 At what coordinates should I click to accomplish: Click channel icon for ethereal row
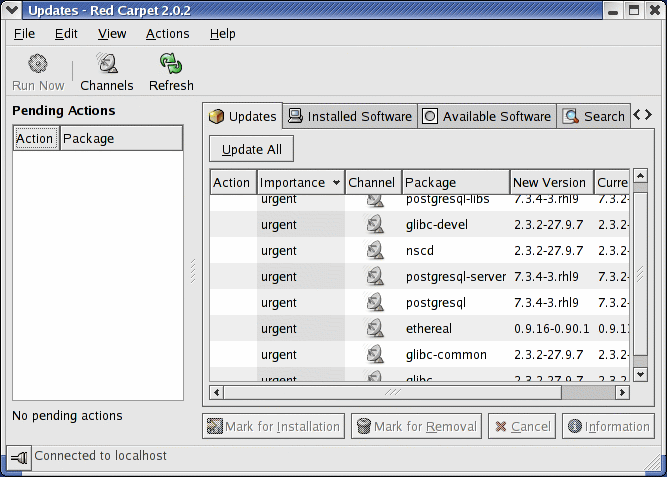[375, 328]
